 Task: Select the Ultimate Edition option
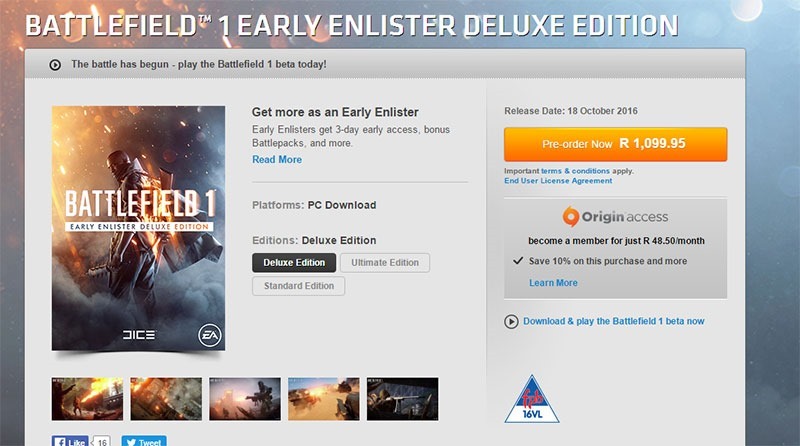tap(385, 263)
